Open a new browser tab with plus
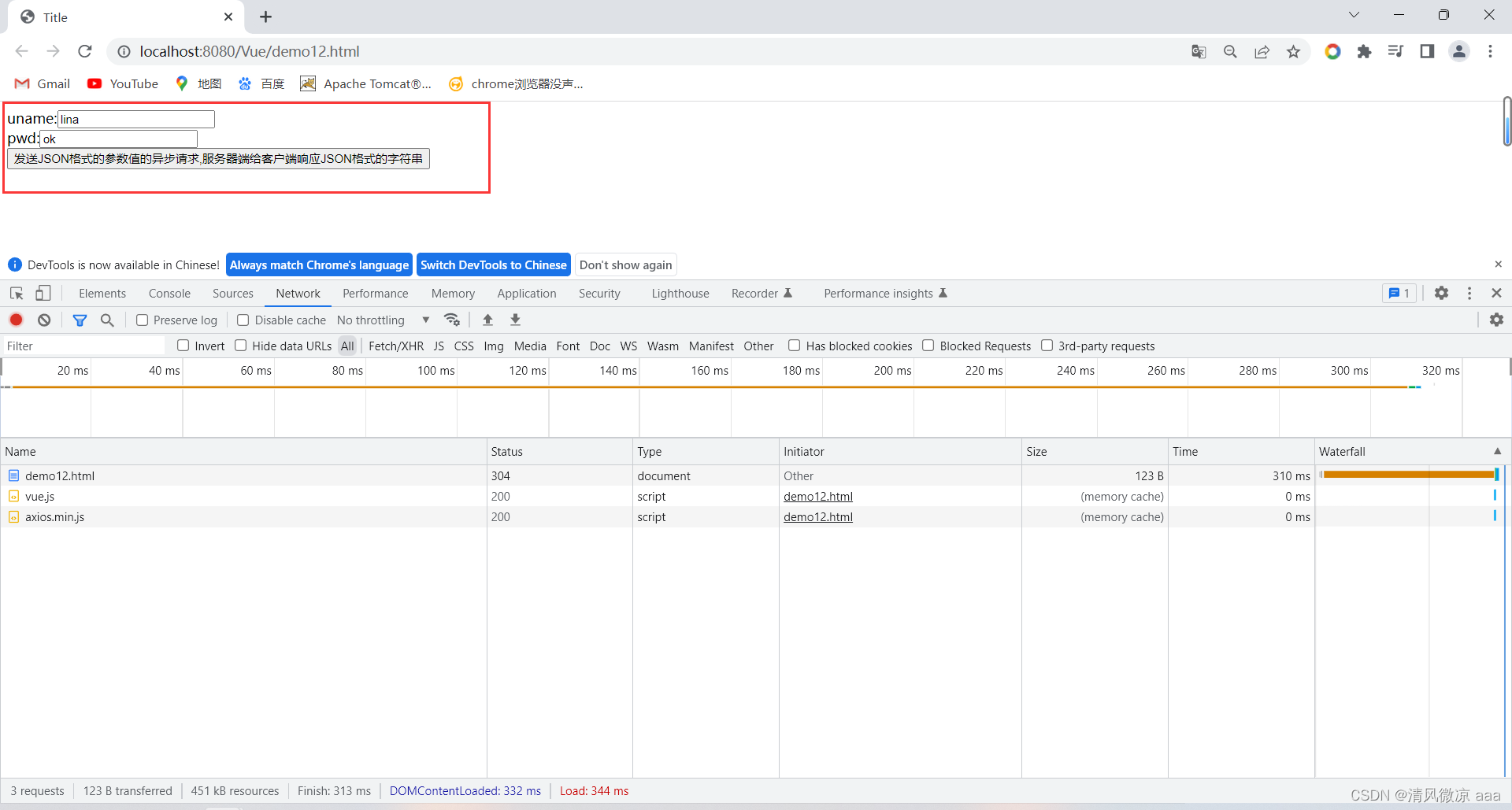 click(266, 17)
